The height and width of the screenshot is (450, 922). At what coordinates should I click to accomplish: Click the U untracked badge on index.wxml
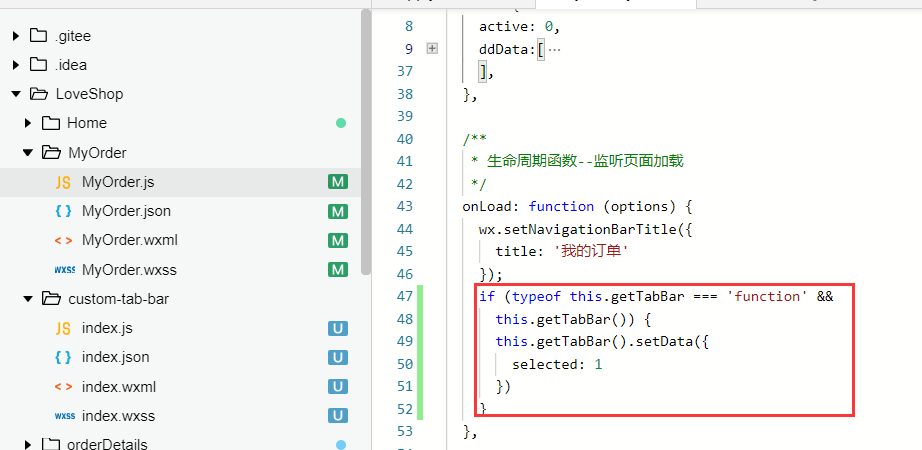(338, 386)
